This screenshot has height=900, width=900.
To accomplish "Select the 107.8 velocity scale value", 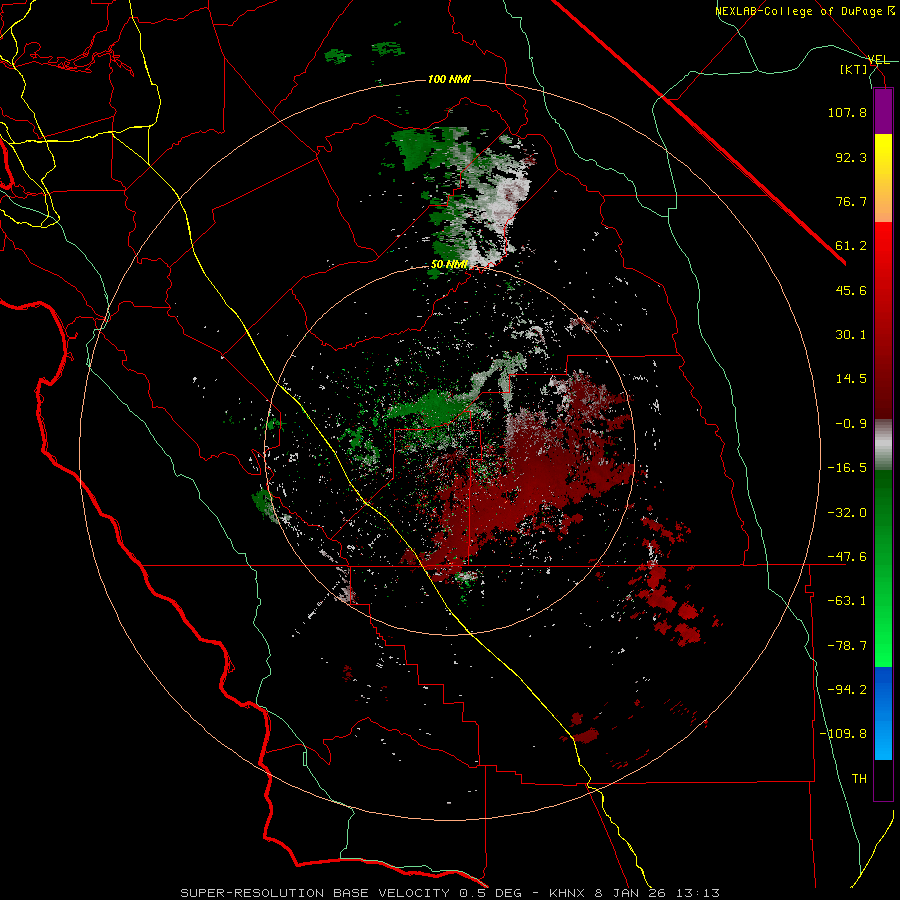I will point(847,112).
